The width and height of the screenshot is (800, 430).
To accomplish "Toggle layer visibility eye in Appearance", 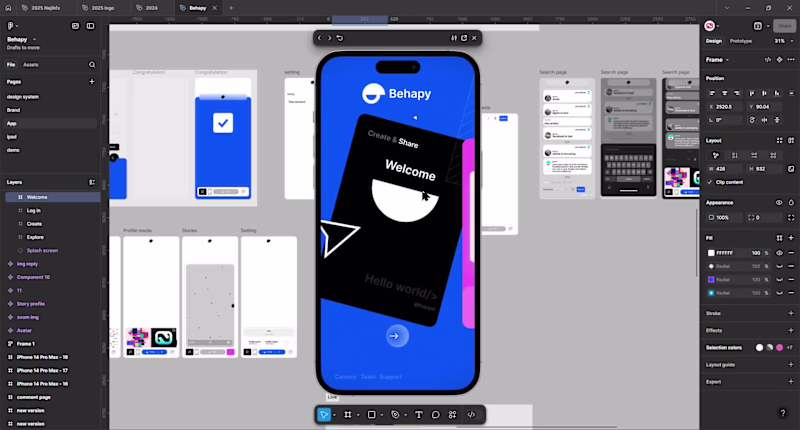I will pos(779,203).
